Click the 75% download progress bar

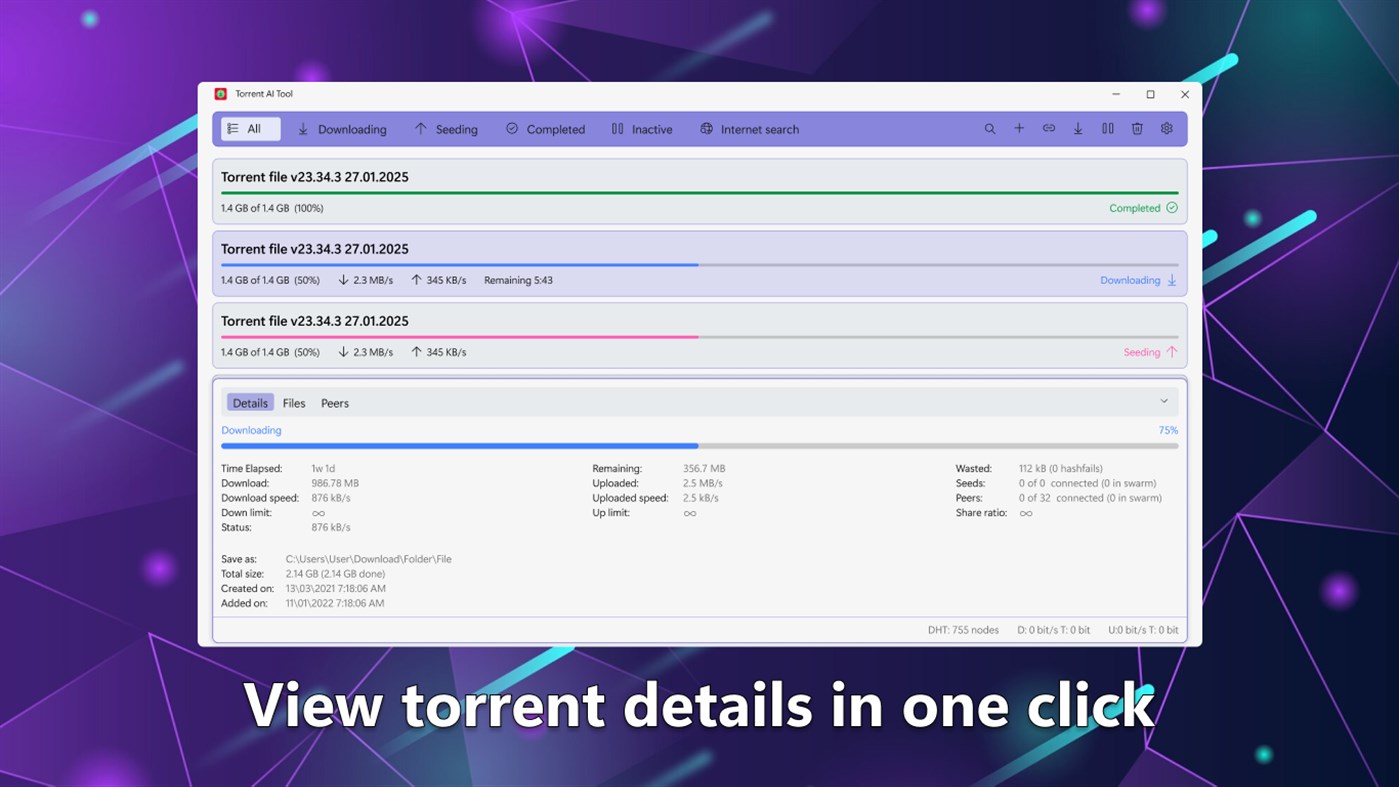[x=700, y=446]
